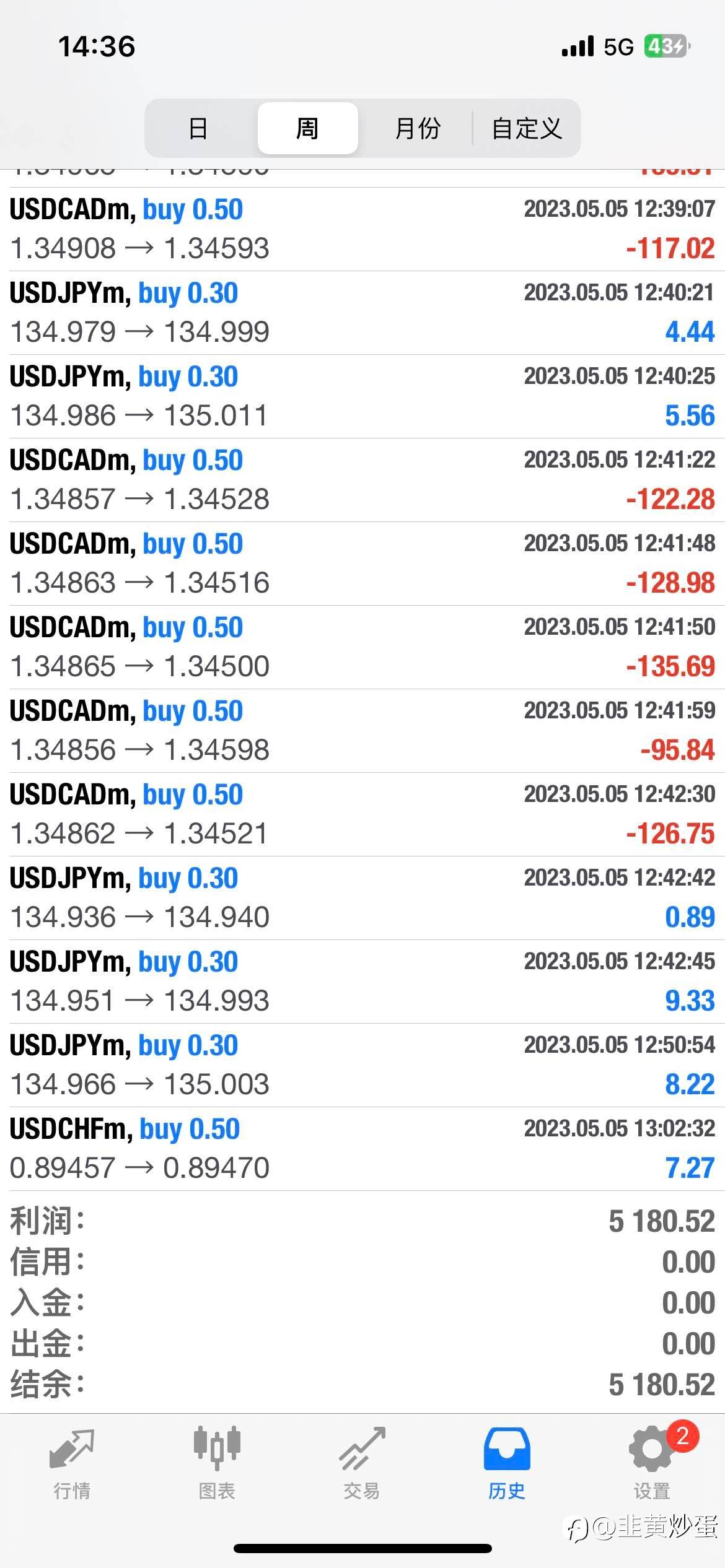The image size is (725, 1568).
Task: Open USDCADm trade closed at 12:39:07
Action: [x=362, y=229]
